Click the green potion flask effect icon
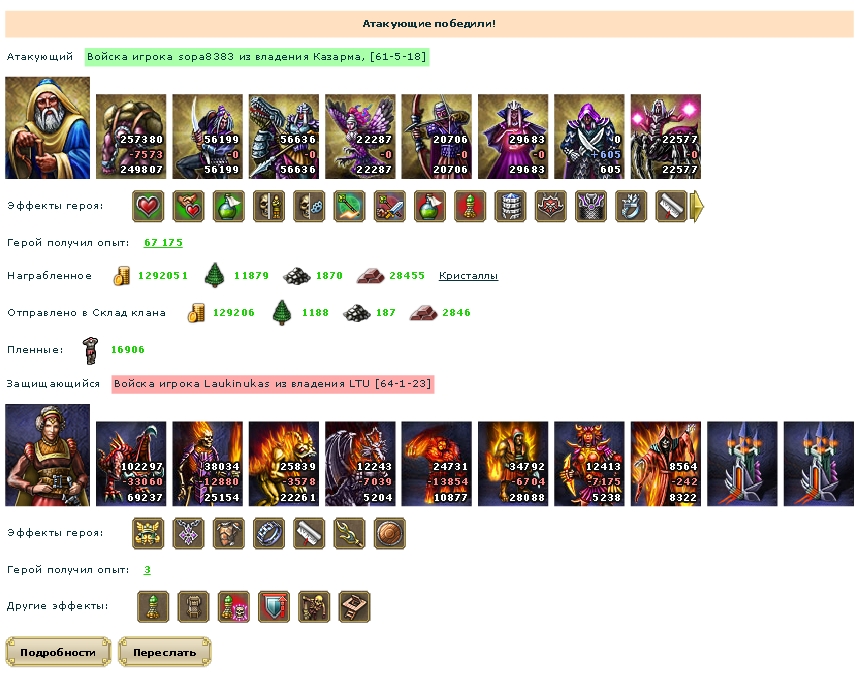The width and height of the screenshot is (856, 675). point(229,206)
